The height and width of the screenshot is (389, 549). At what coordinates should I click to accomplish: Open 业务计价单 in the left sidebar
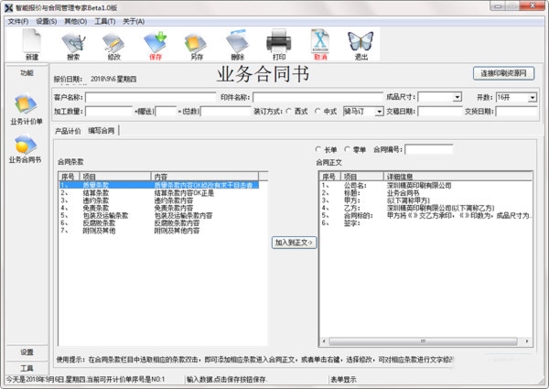click(26, 109)
